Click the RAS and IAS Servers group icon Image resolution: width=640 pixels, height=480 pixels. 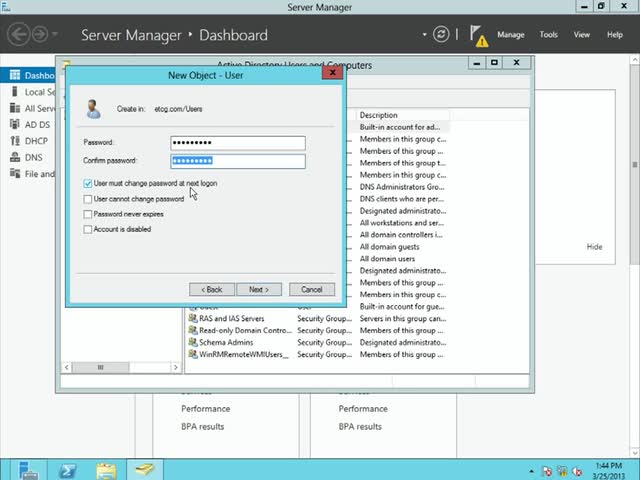[193, 318]
